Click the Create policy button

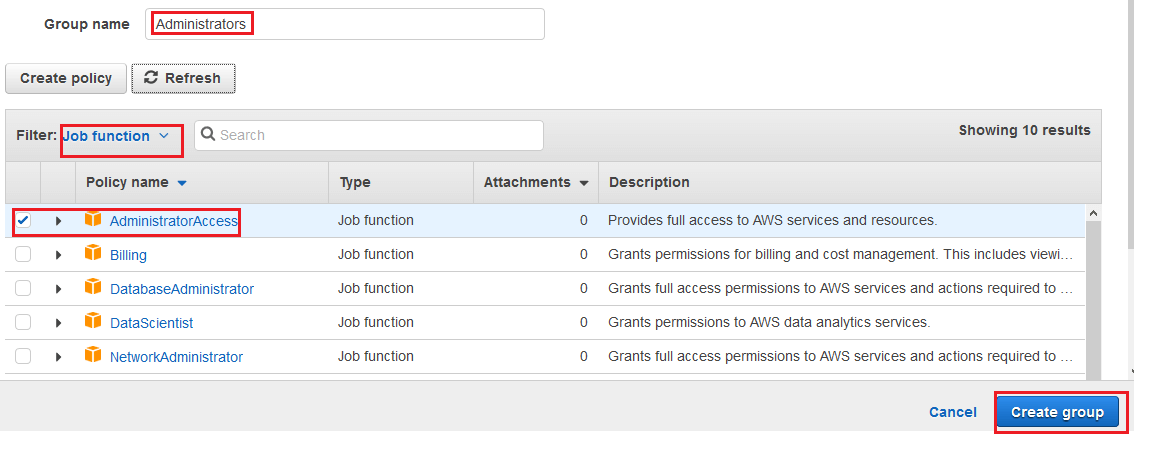pyautogui.click(x=66, y=78)
